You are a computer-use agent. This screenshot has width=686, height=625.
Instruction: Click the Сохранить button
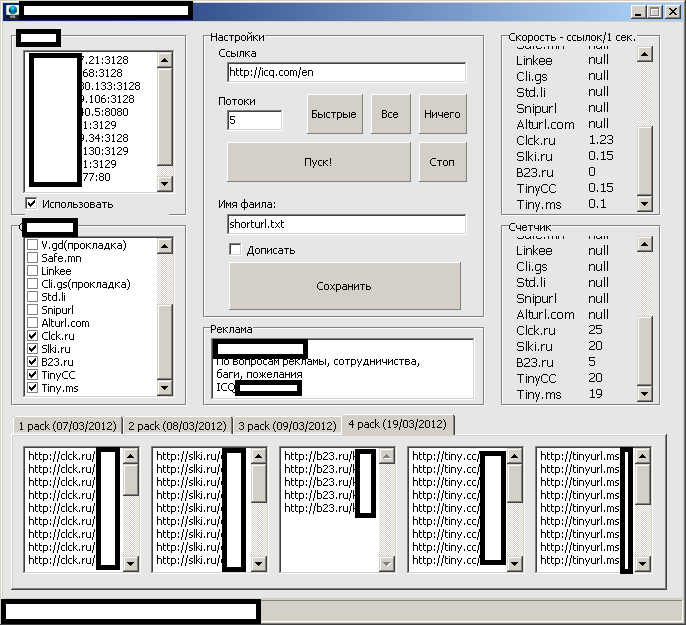click(345, 286)
